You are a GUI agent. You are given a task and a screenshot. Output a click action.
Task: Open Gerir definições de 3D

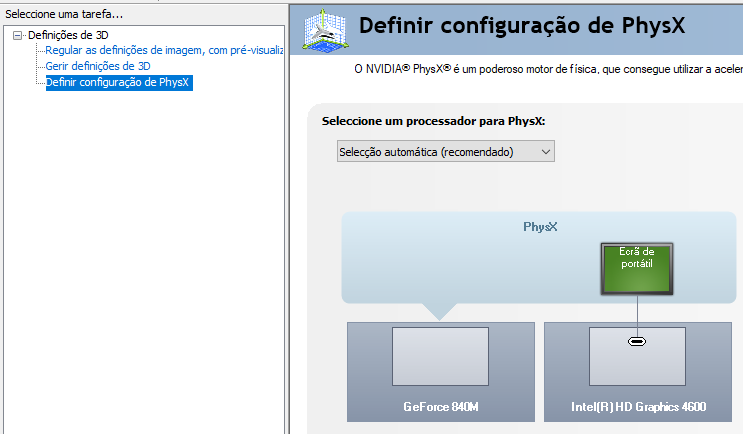coord(98,66)
